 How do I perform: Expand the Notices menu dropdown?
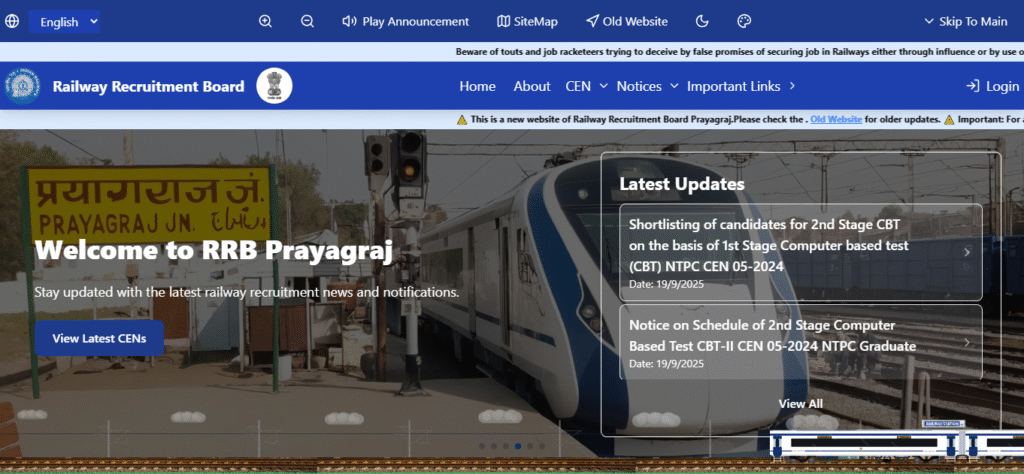tap(647, 86)
